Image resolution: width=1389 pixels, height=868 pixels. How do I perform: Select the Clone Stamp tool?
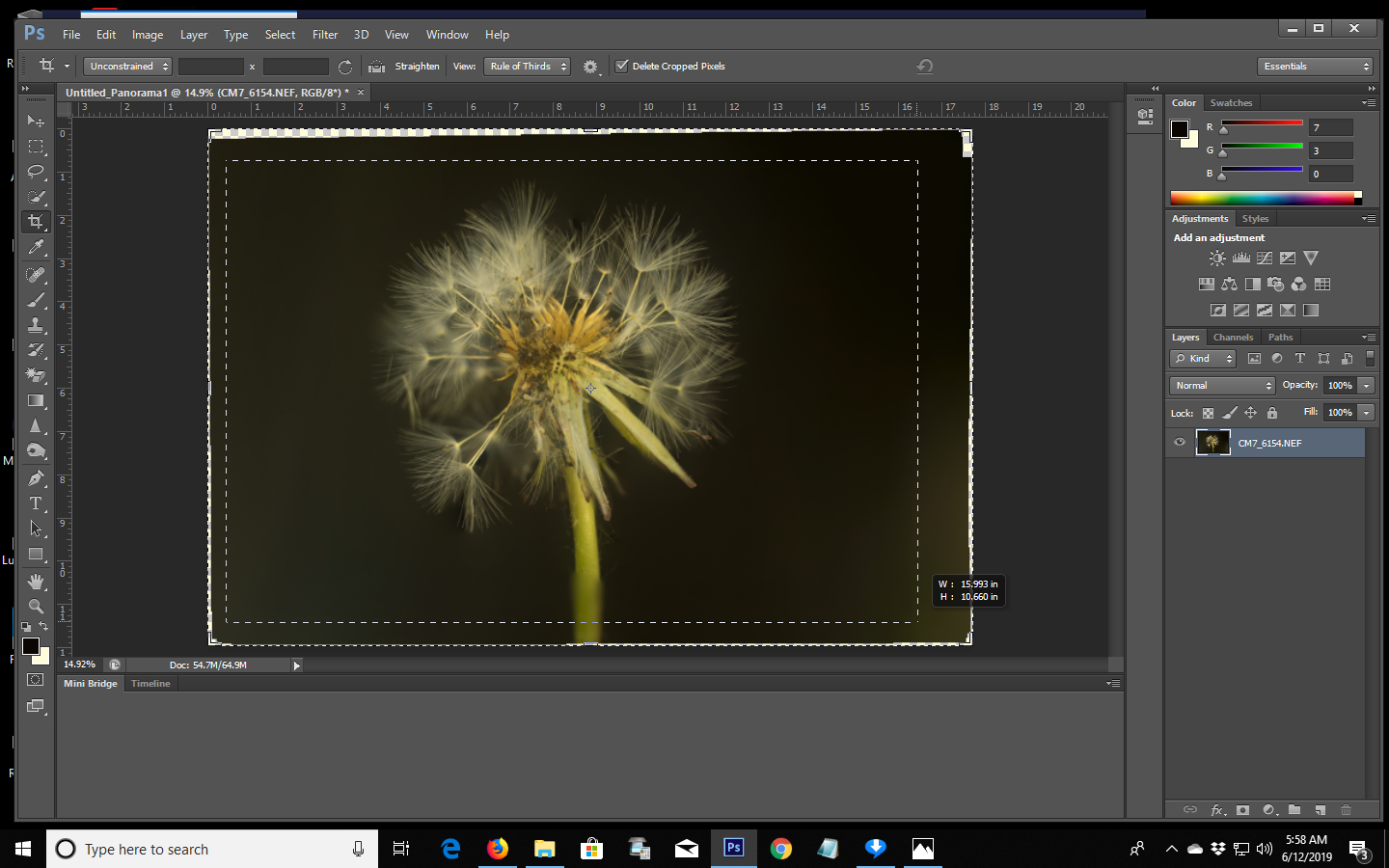pyautogui.click(x=36, y=325)
